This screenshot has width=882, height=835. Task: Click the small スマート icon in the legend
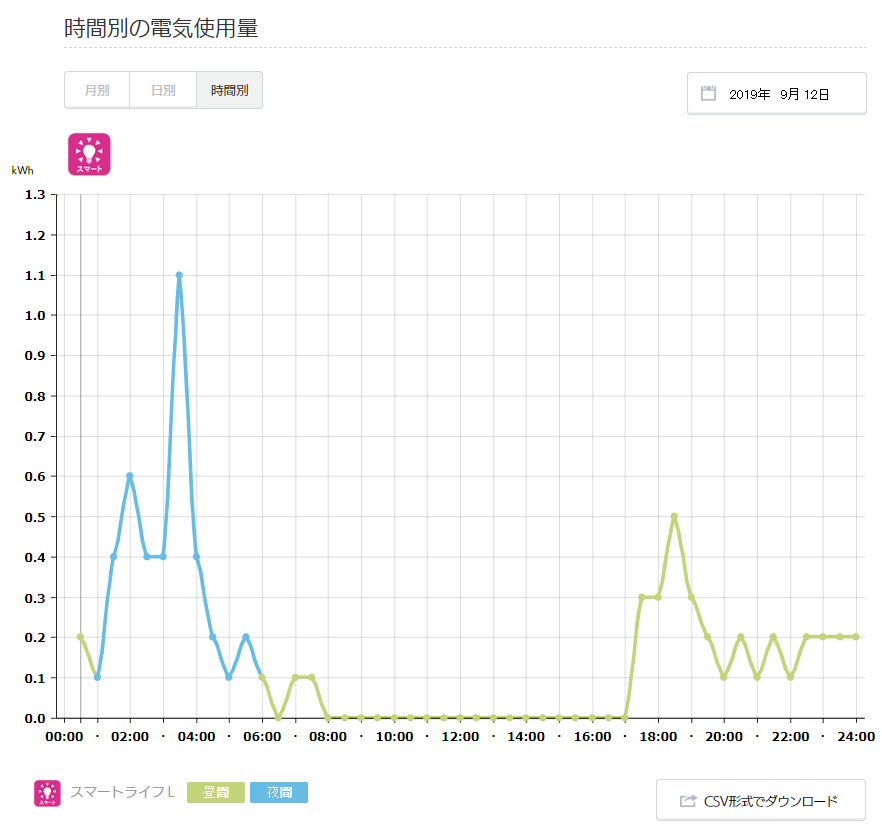47,793
